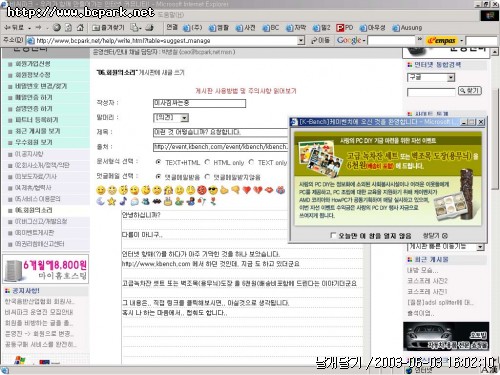This screenshot has width=500, height=375.
Task: Go to the browser Home page icon
Action: pyautogui.click(x=80, y=28)
